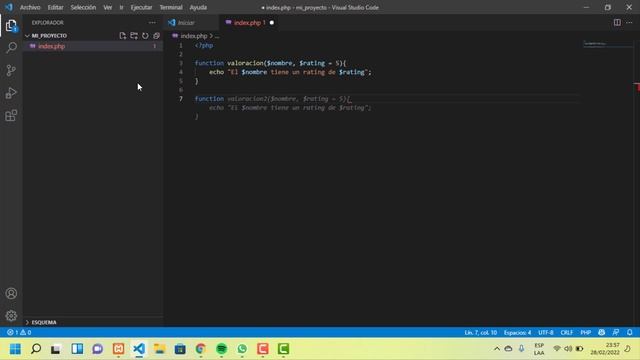Change the CRLF end of line sequence
The width and height of the screenshot is (640, 360).
click(567, 333)
